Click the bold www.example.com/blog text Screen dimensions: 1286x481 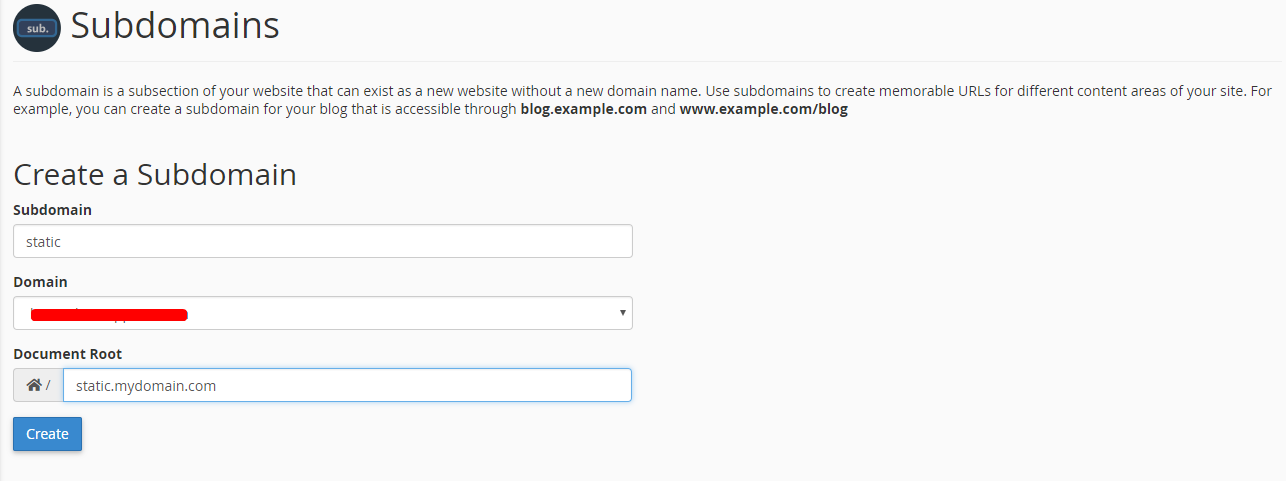pyautogui.click(x=763, y=109)
